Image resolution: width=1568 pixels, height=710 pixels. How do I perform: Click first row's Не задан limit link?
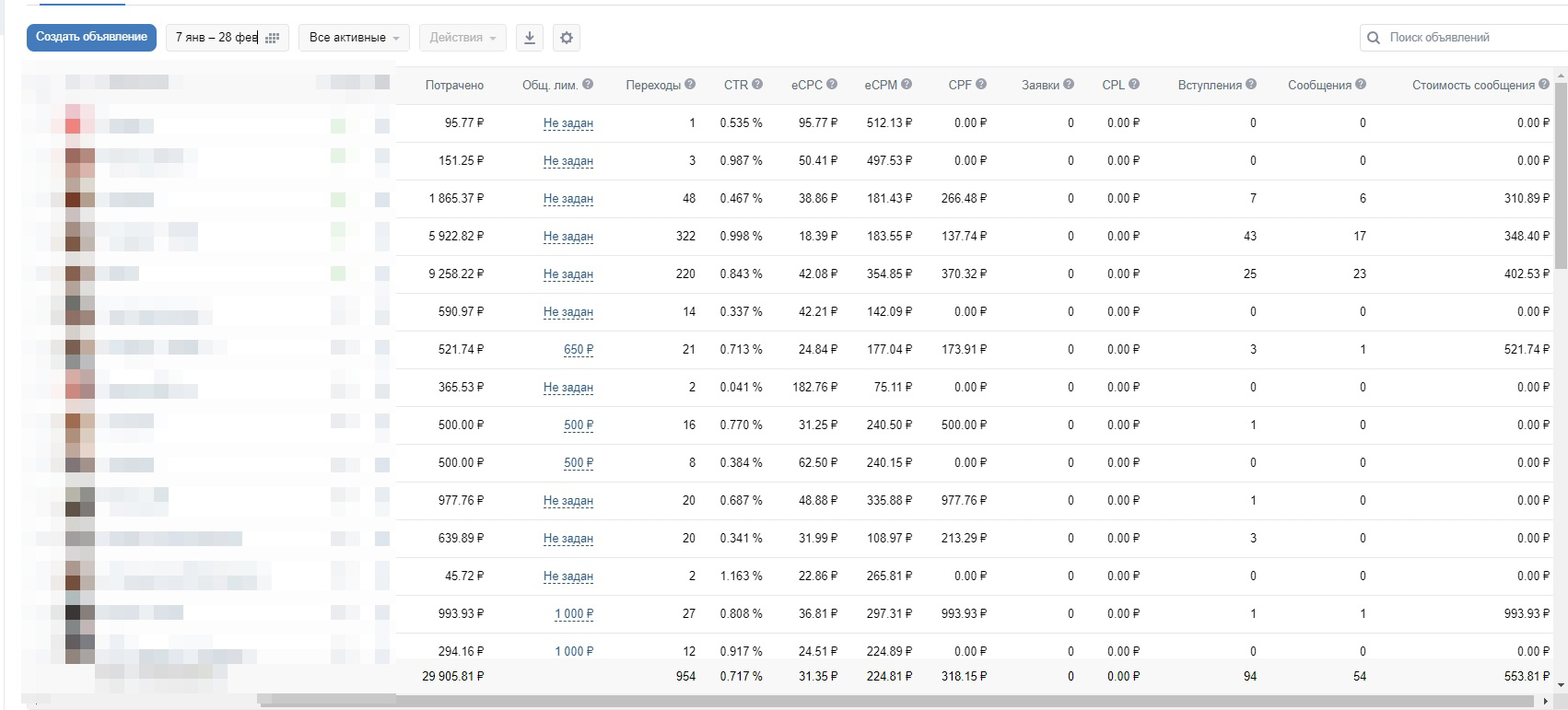[568, 122]
